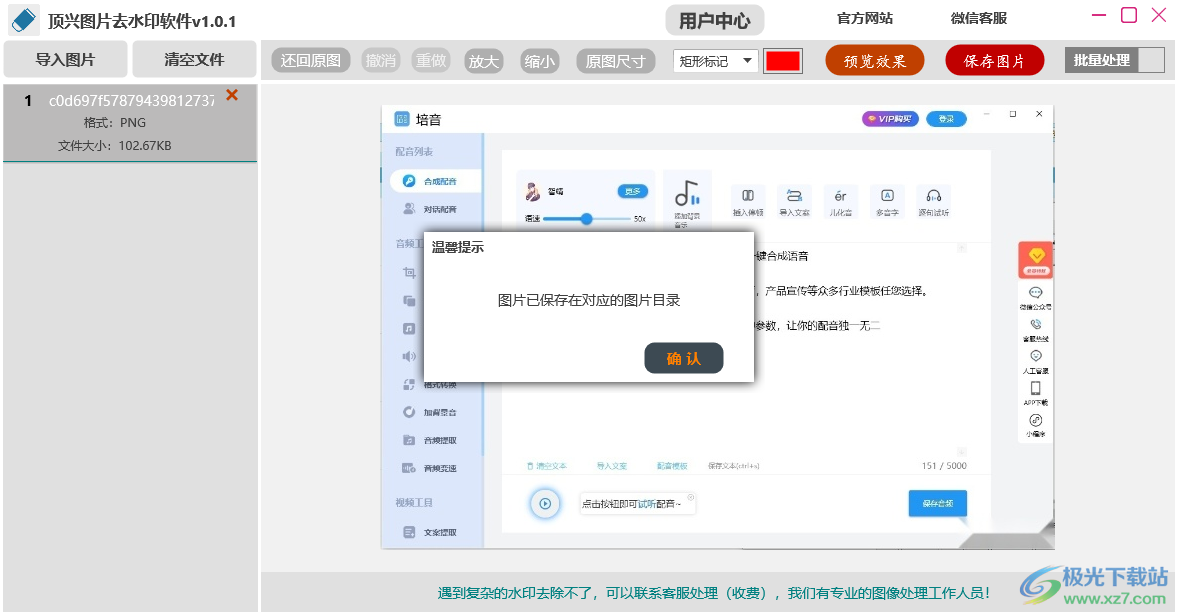This screenshot has height=615, width=1179.
Task: Click 合成配音 item in the loaded picture
Action: tap(435, 181)
